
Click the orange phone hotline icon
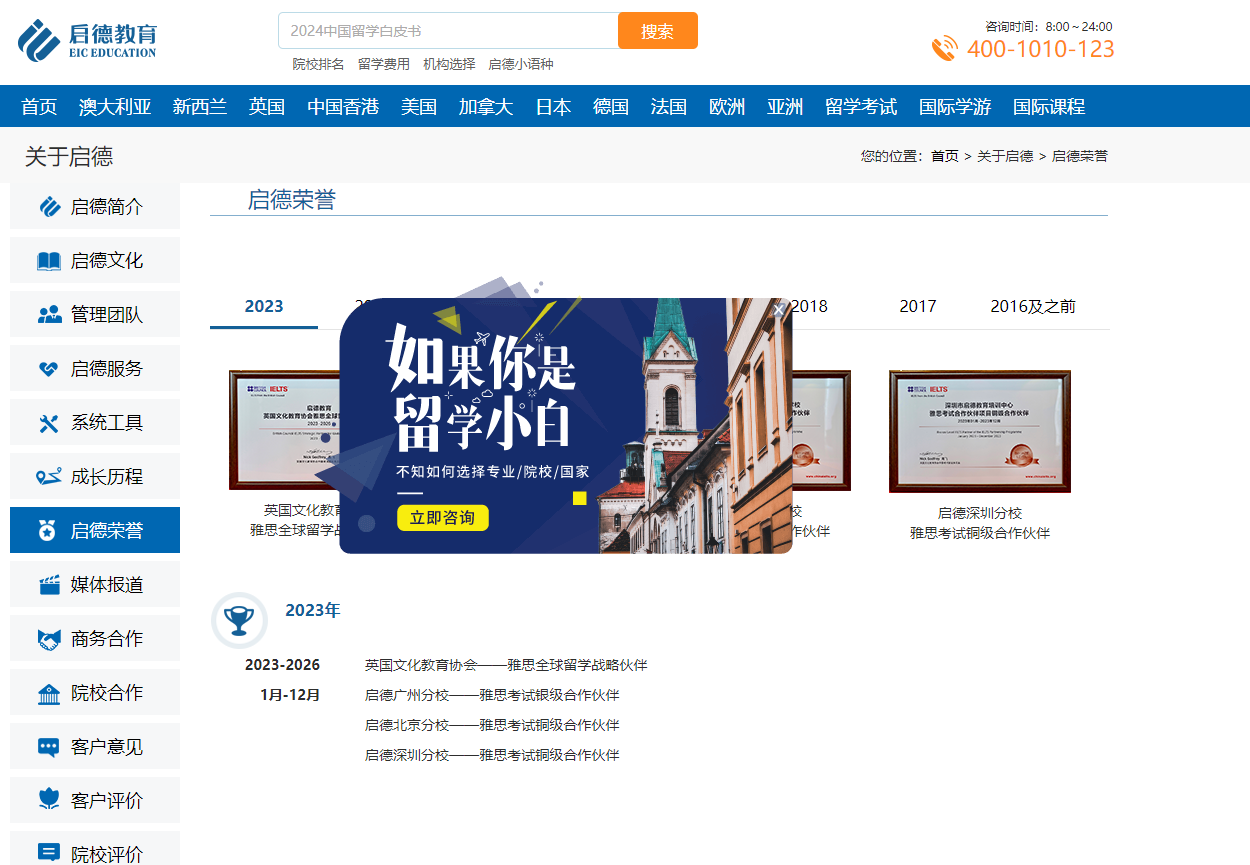(x=944, y=49)
